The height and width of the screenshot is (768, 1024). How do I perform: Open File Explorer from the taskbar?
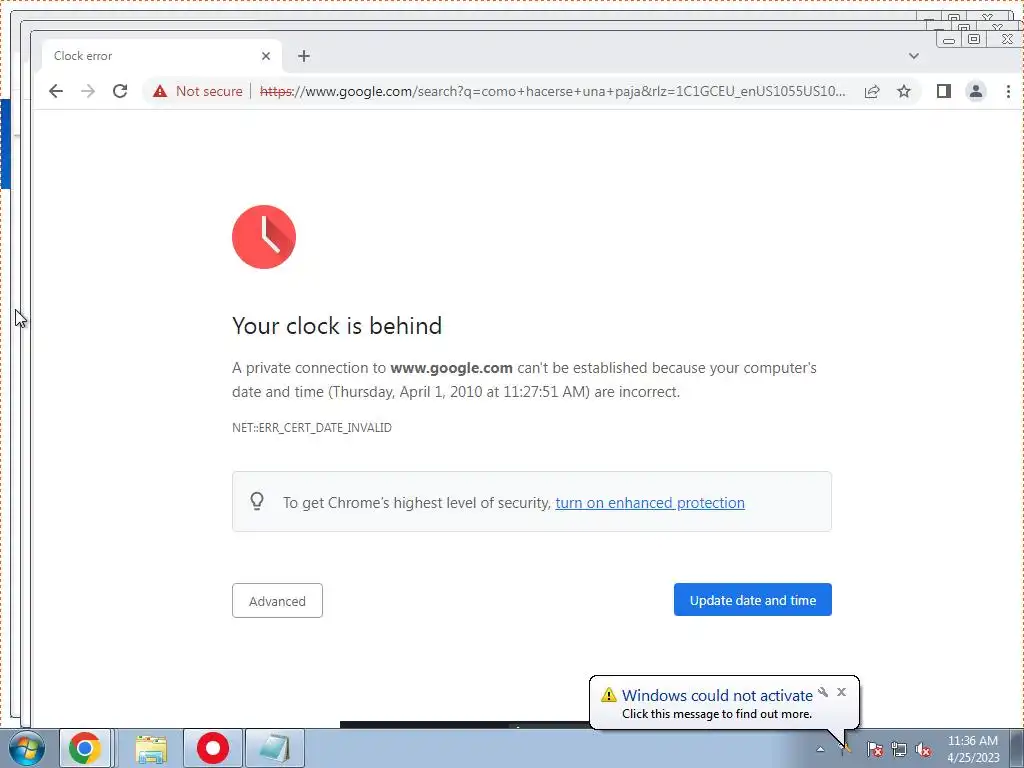coord(151,748)
